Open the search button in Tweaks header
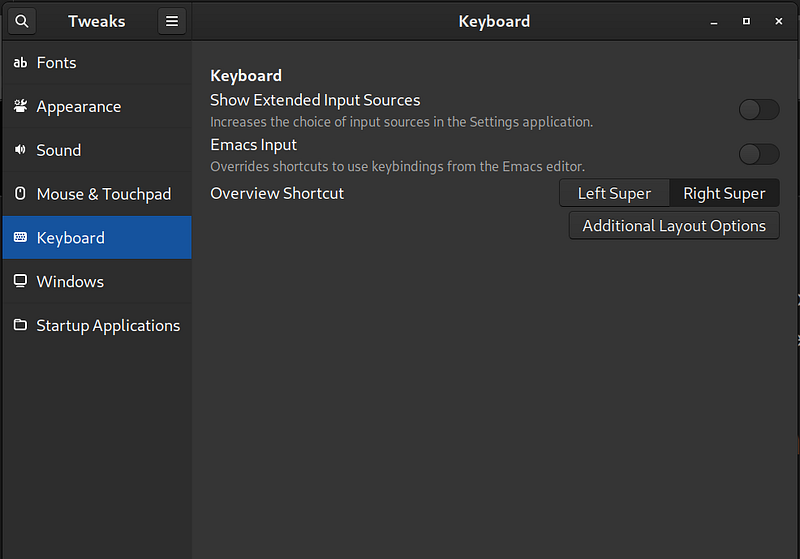Image resolution: width=800 pixels, height=559 pixels. click(22, 21)
